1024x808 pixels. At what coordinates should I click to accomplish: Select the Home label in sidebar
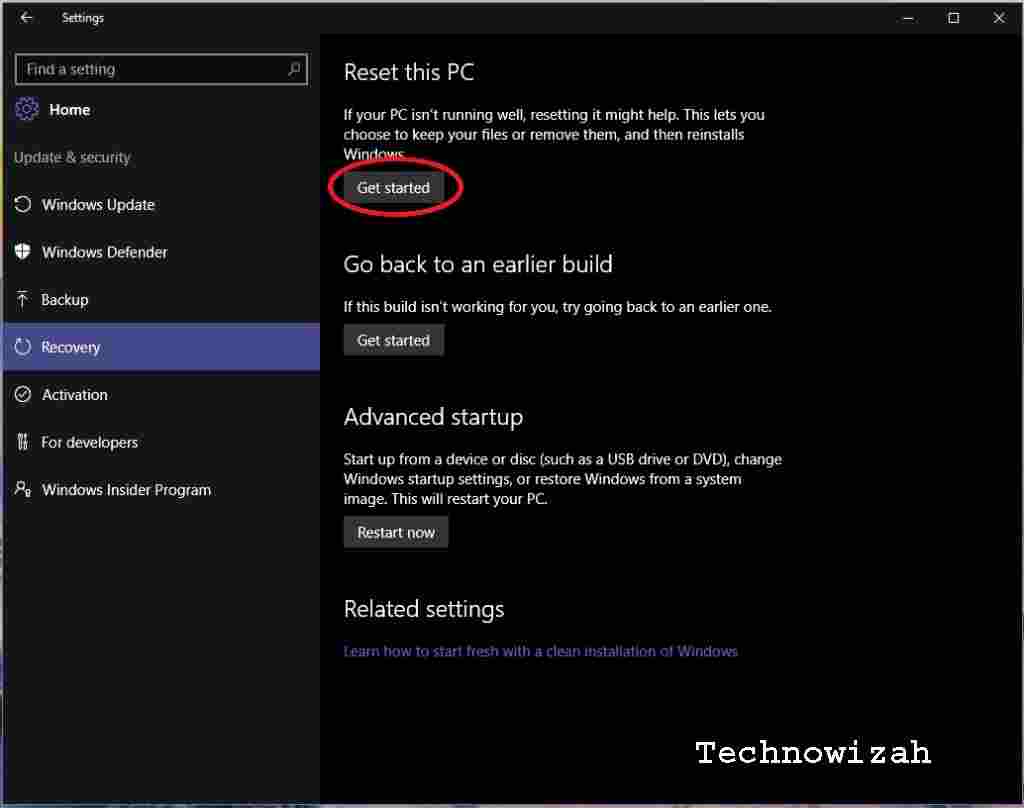[x=69, y=110]
